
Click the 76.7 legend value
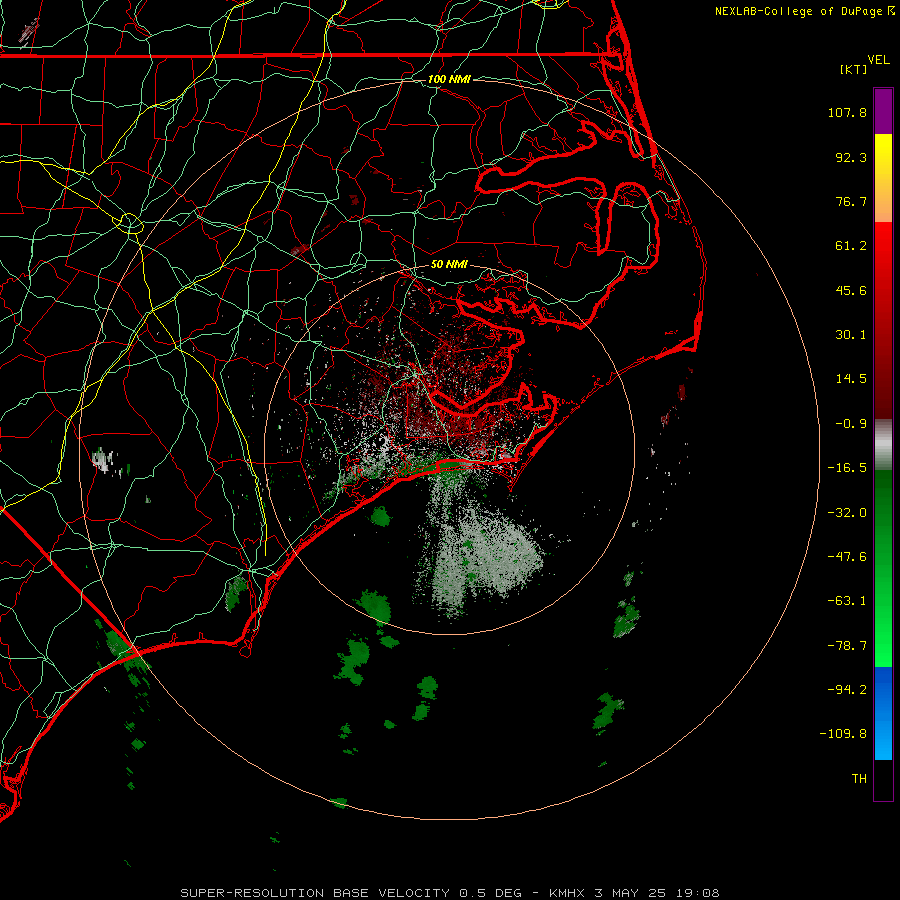pyautogui.click(x=851, y=201)
